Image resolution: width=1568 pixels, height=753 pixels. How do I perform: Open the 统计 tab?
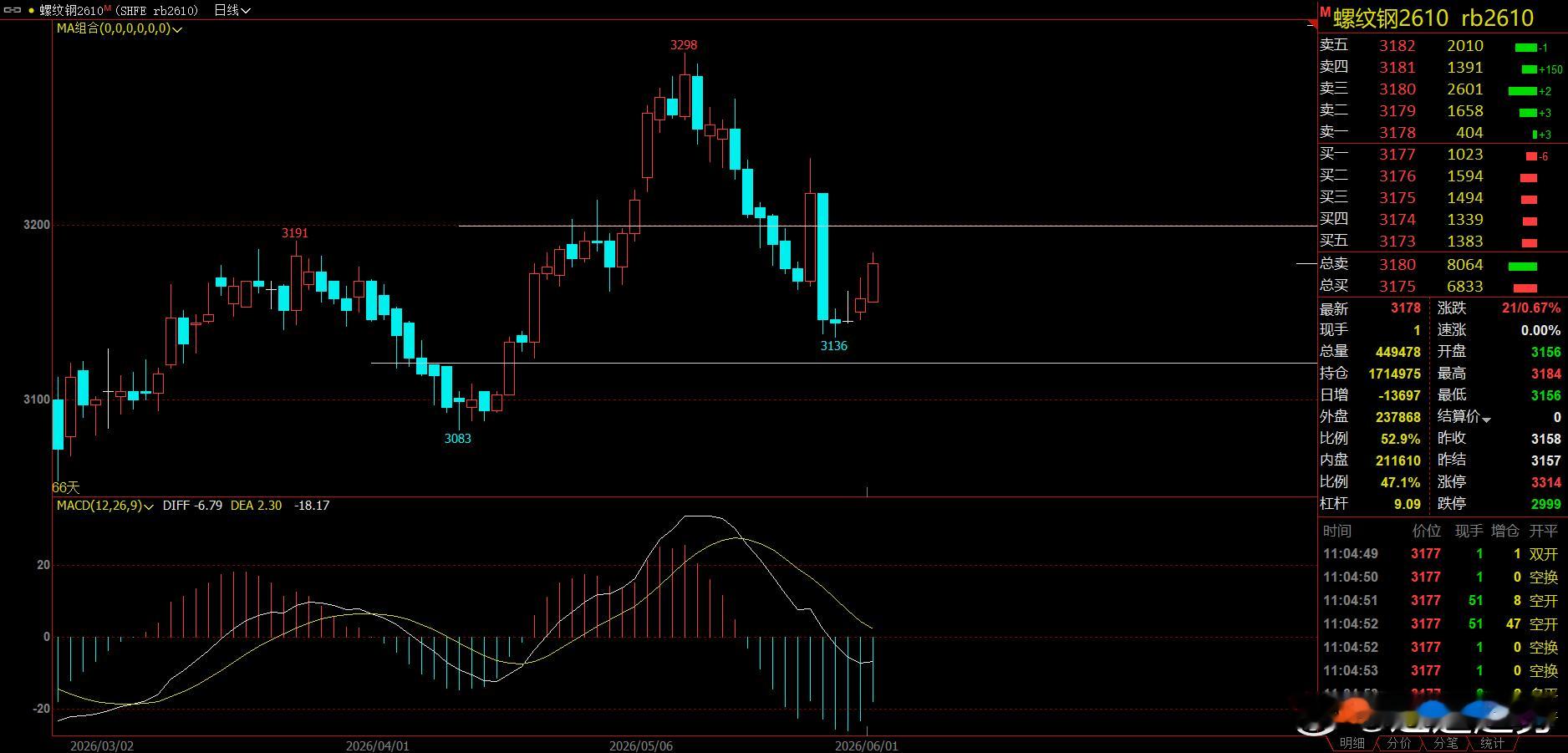[x=1492, y=743]
